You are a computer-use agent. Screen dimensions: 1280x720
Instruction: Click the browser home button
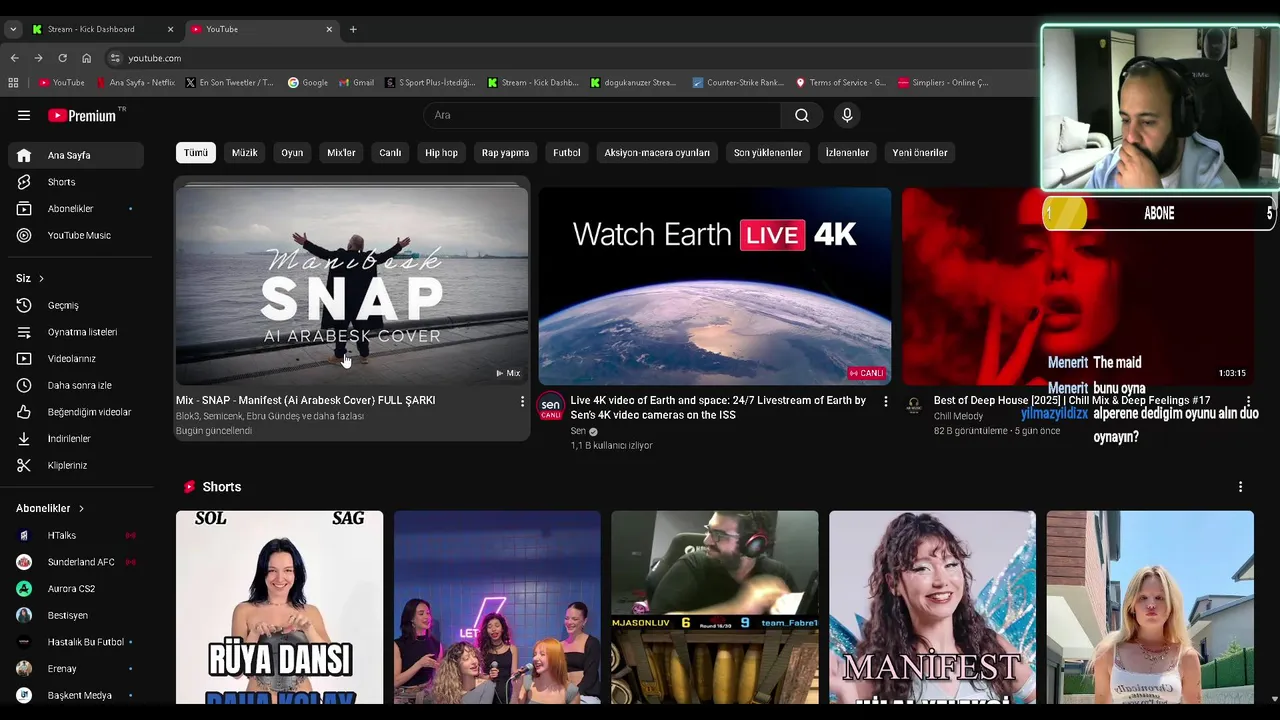coord(86,58)
